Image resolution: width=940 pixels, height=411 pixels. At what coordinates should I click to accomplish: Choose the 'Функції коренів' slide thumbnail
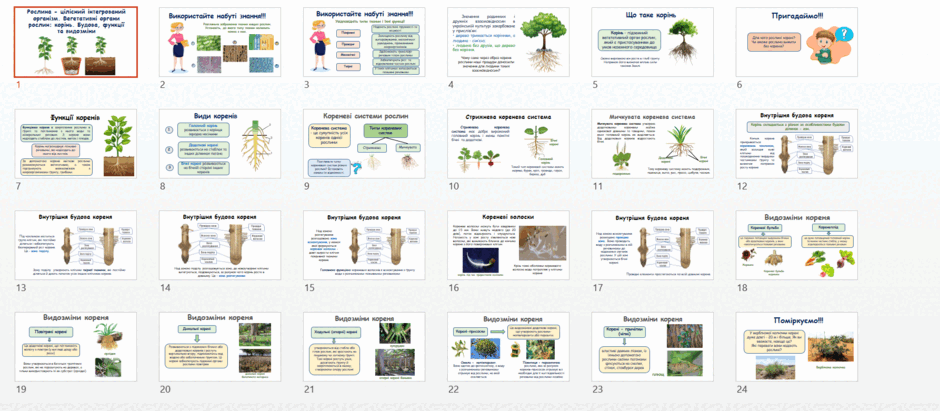[x=76, y=144]
